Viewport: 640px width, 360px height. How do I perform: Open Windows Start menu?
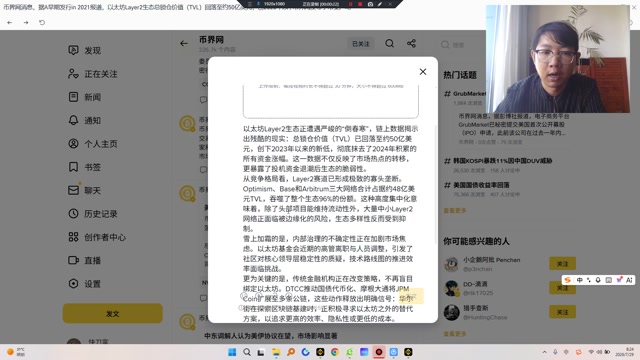pyautogui.click(x=232, y=352)
